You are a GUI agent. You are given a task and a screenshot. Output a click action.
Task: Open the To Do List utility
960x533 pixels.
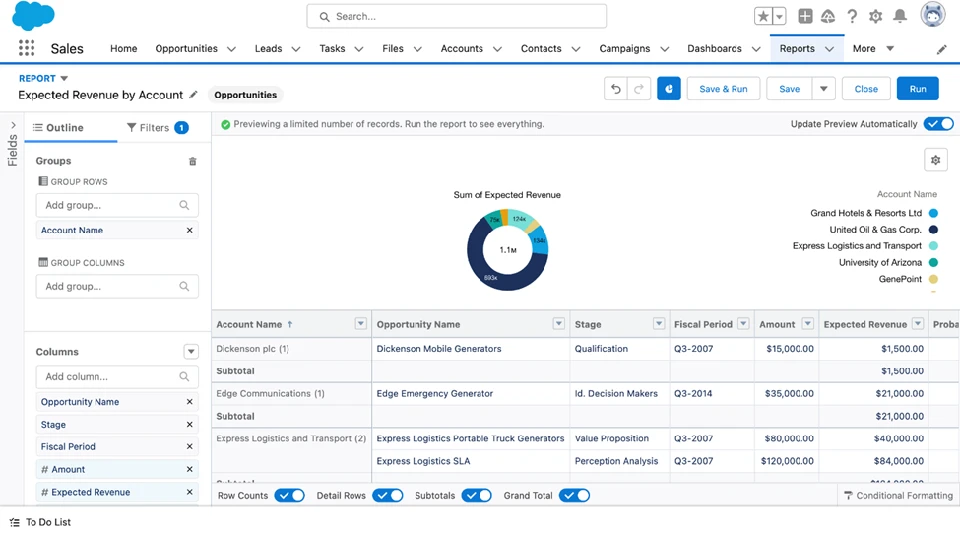40,522
